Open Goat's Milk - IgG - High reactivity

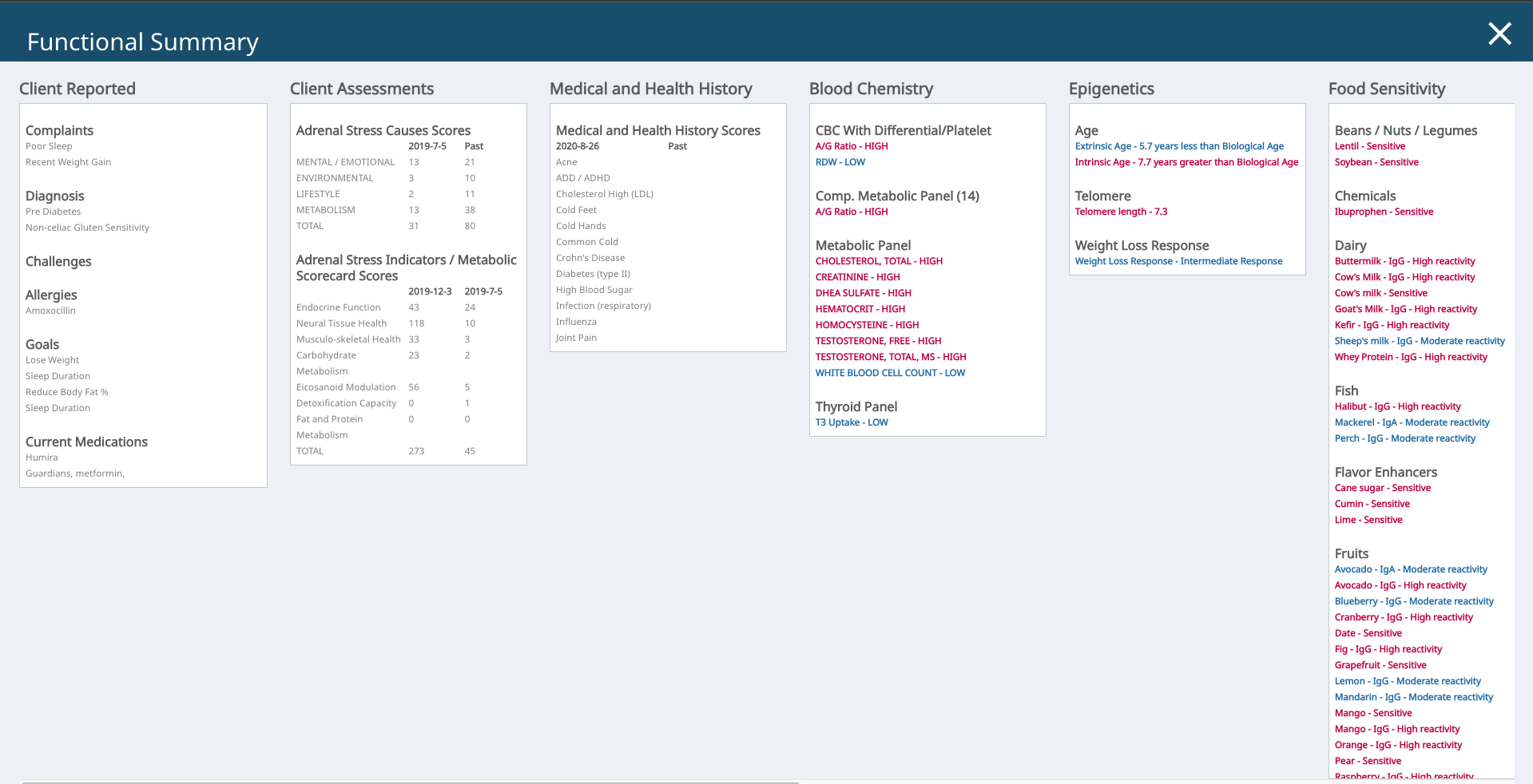tap(1406, 309)
